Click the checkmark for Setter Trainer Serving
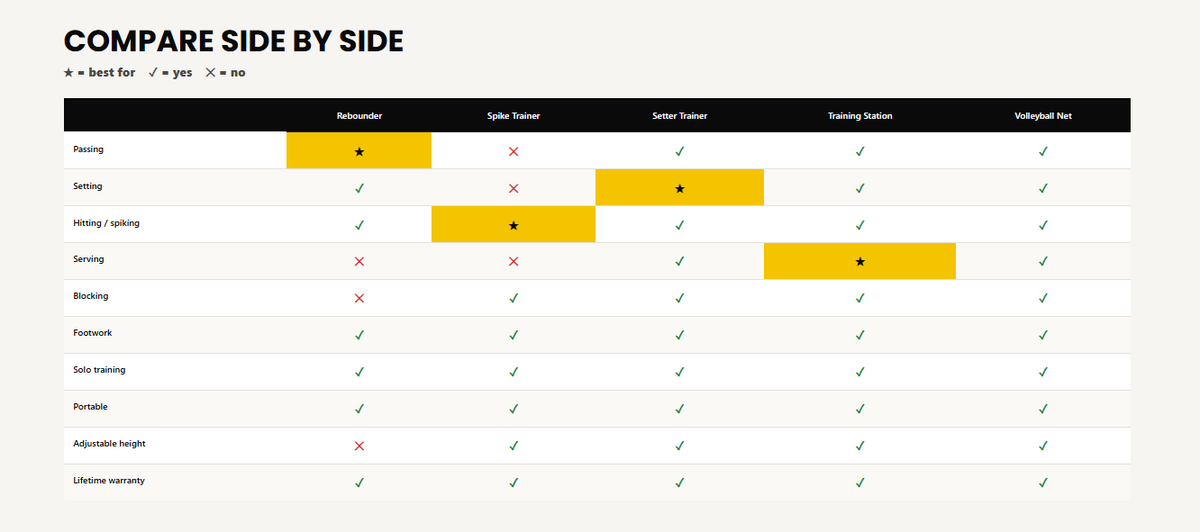1200x532 pixels. (x=679, y=262)
